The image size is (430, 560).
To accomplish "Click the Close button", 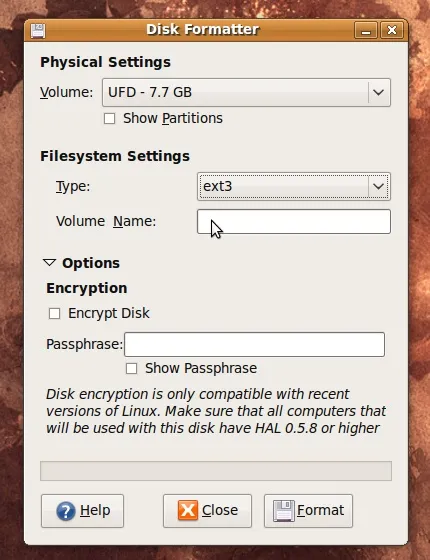I will (x=208, y=511).
